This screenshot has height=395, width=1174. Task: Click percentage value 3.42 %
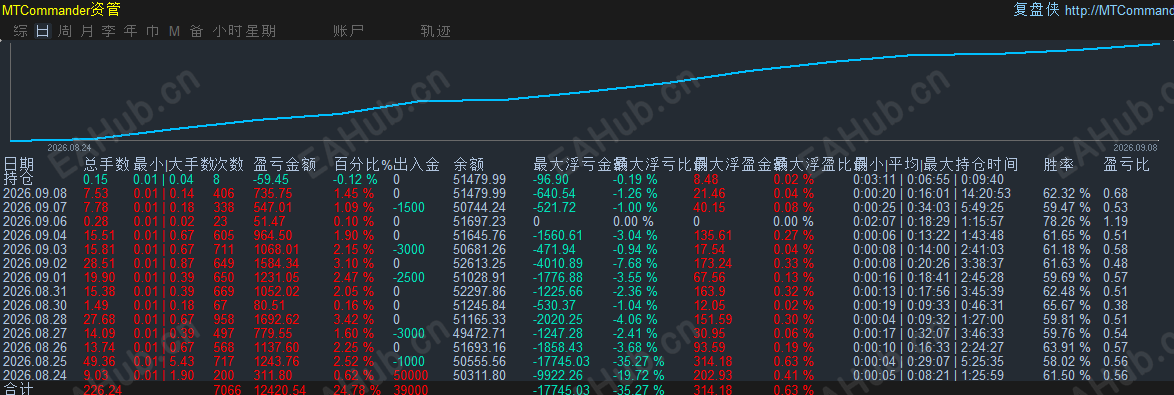tap(354, 319)
